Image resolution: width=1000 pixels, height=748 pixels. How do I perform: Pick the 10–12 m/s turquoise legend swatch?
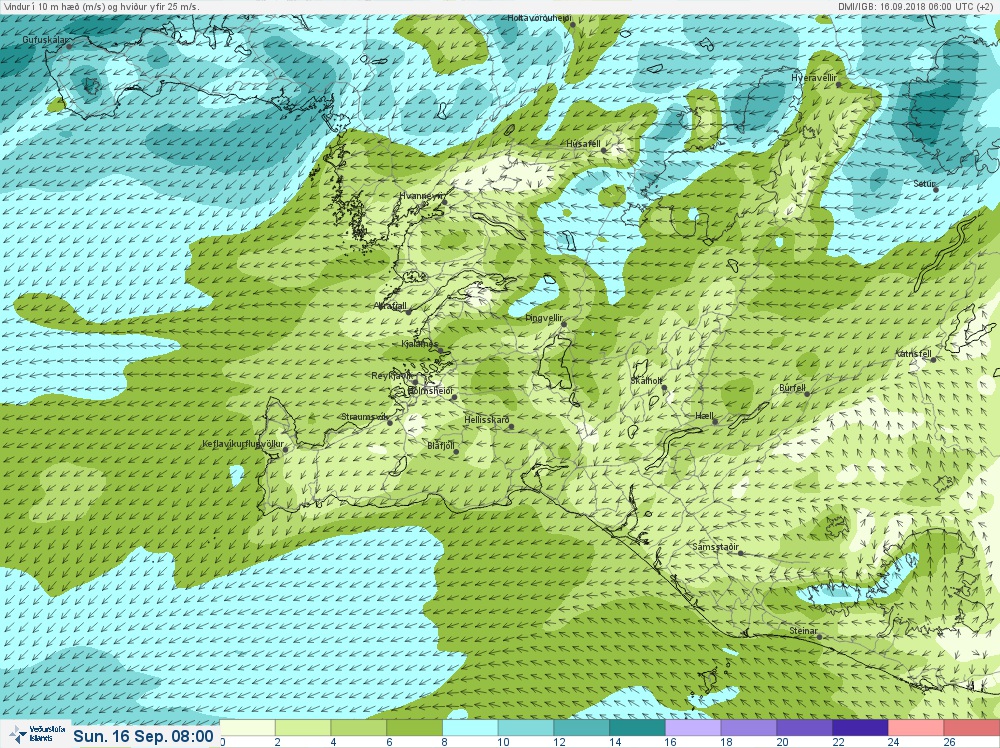coord(526,728)
